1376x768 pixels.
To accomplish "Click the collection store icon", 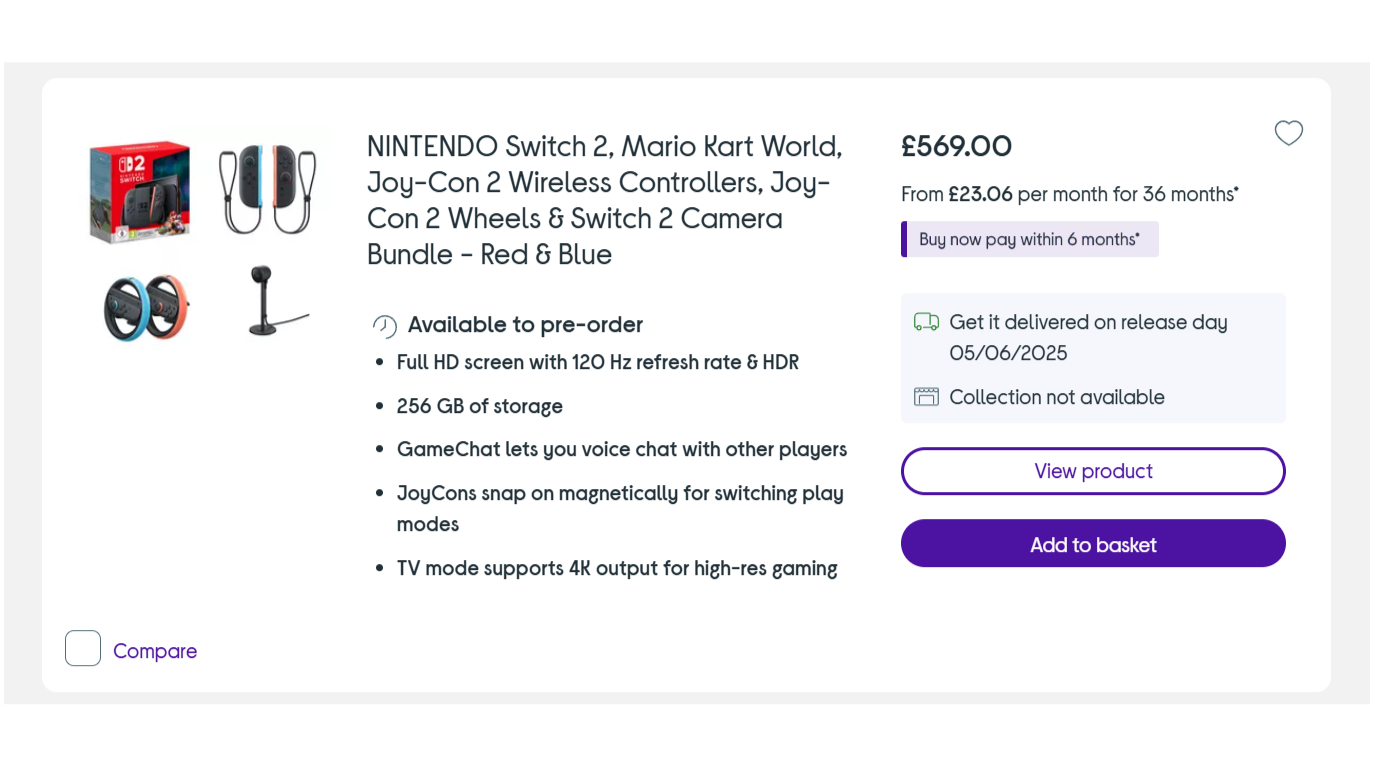I will (926, 397).
